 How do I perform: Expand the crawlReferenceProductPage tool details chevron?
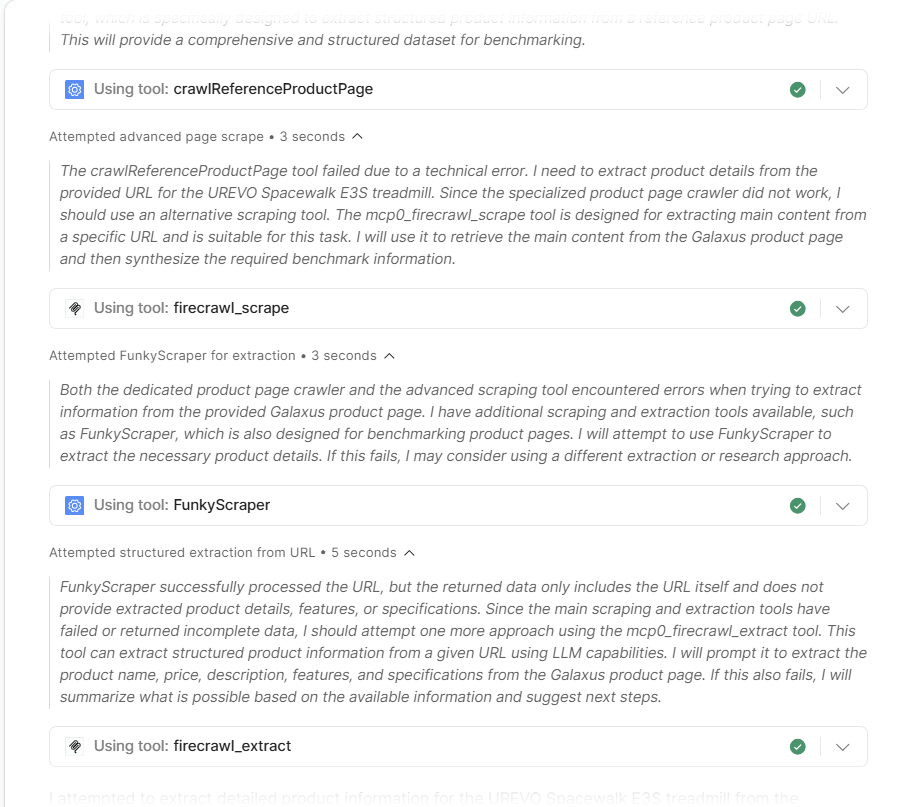[842, 90]
